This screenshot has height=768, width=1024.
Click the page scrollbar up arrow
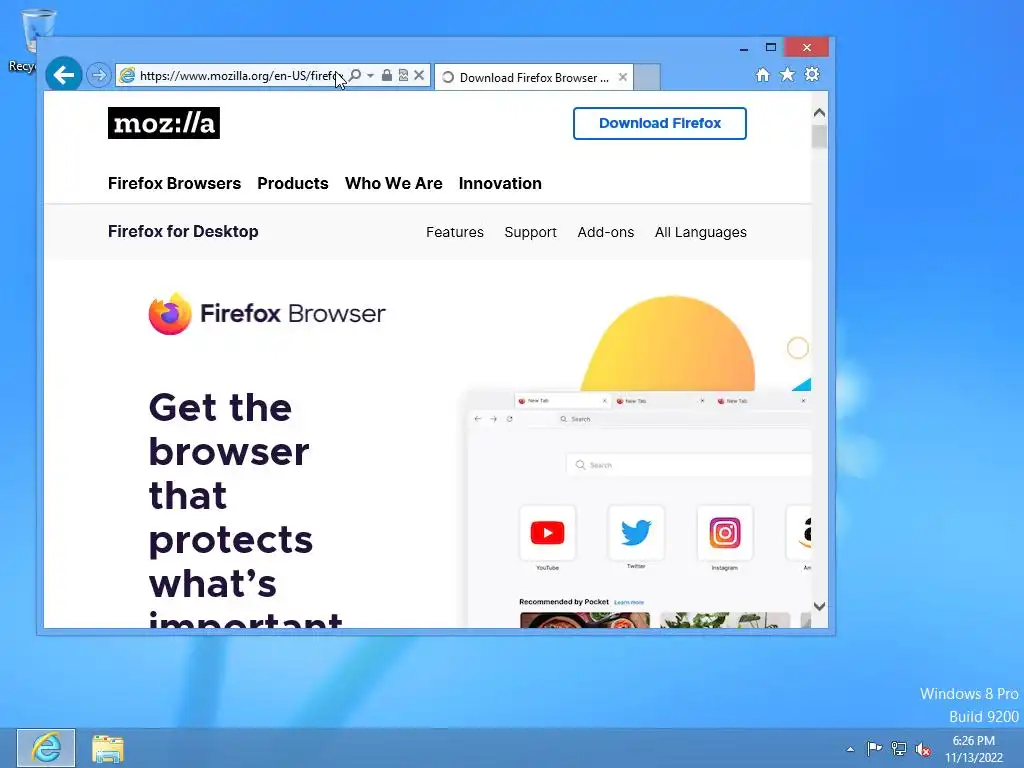[820, 113]
